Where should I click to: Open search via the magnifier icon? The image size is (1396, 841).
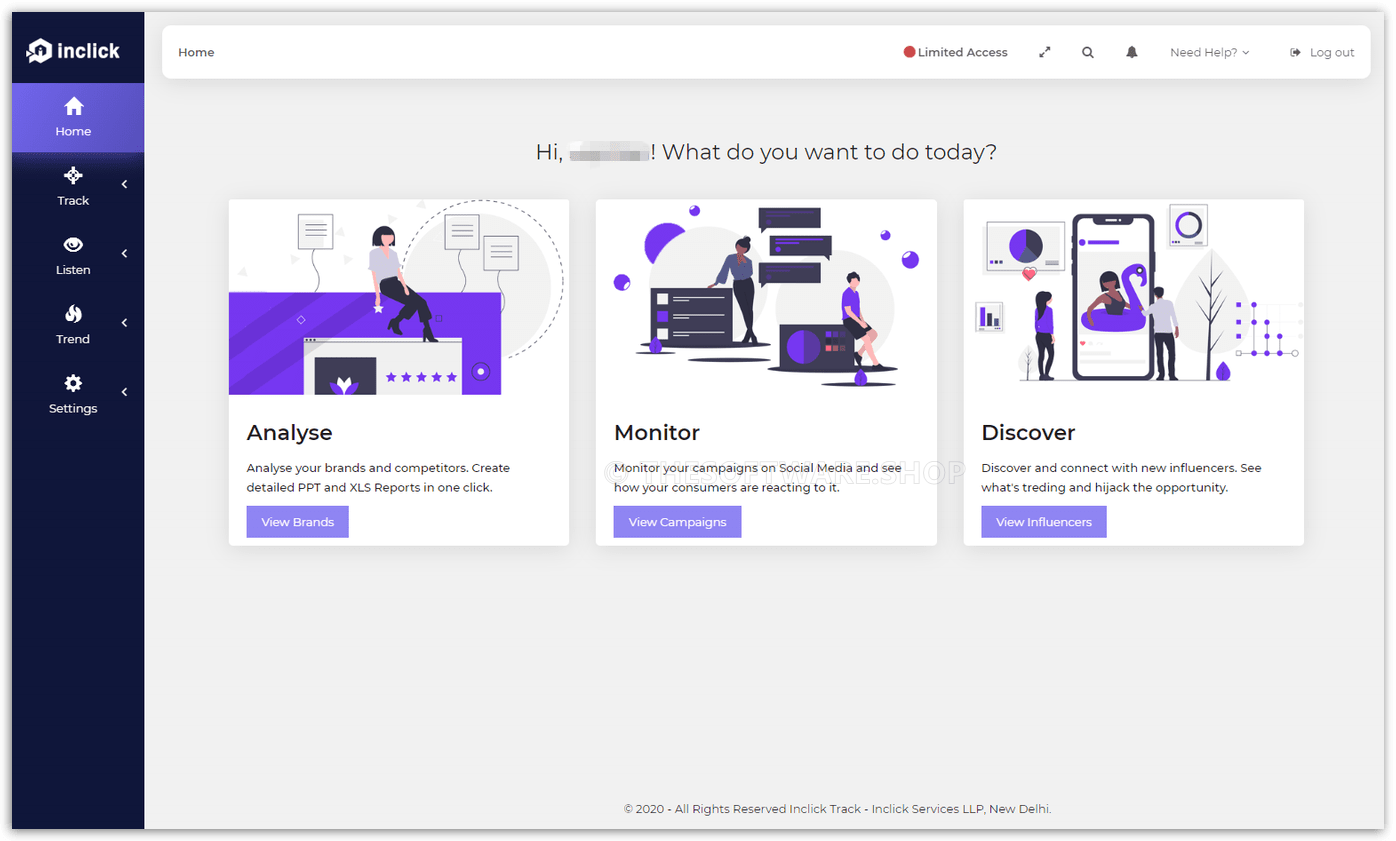point(1087,52)
